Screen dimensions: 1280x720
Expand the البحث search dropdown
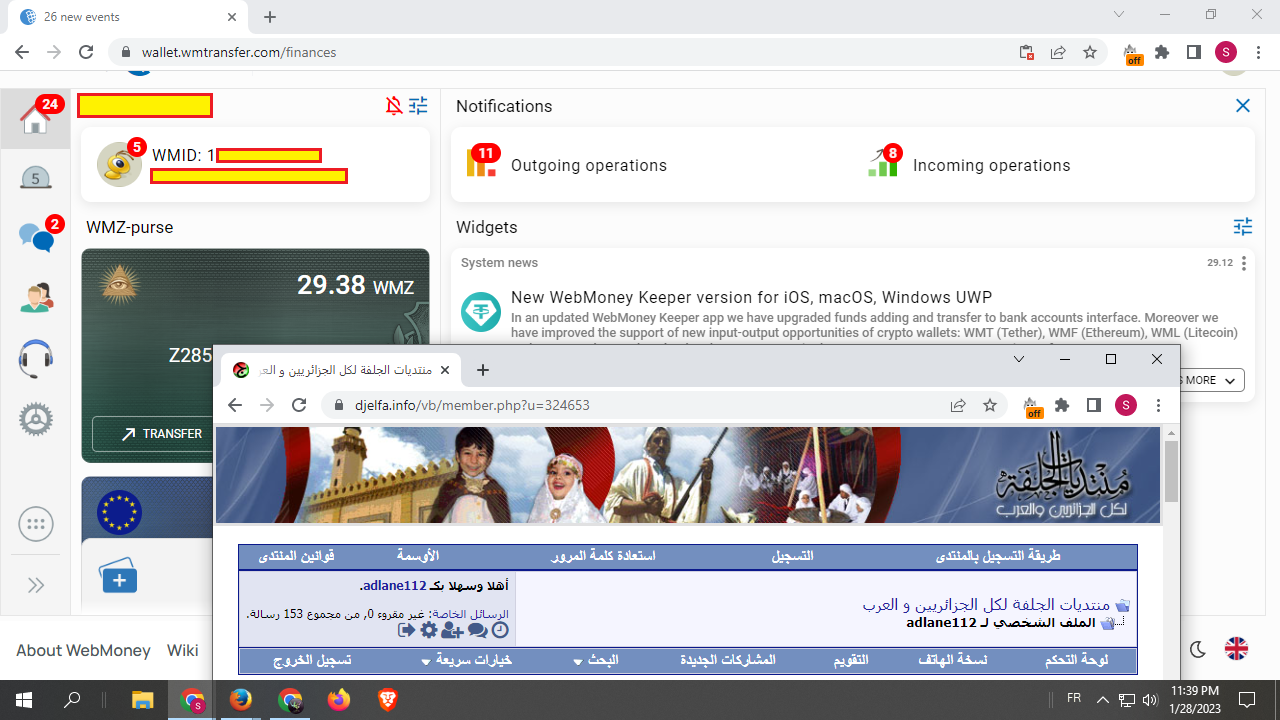click(596, 661)
